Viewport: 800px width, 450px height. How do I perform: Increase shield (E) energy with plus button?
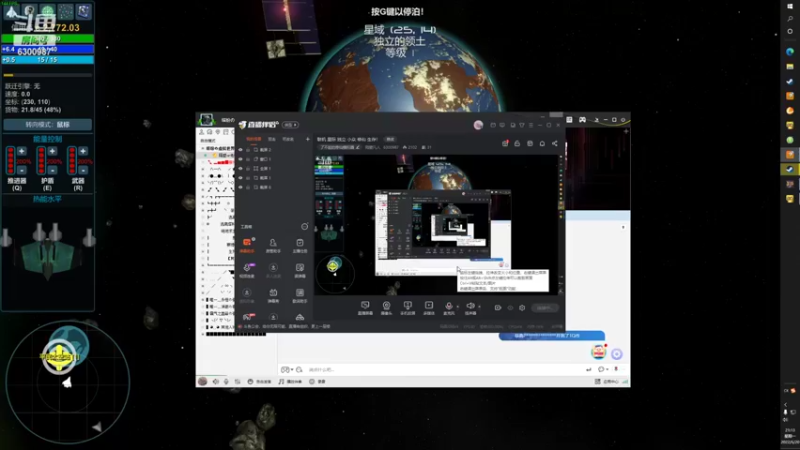pyautogui.click(x=53, y=151)
